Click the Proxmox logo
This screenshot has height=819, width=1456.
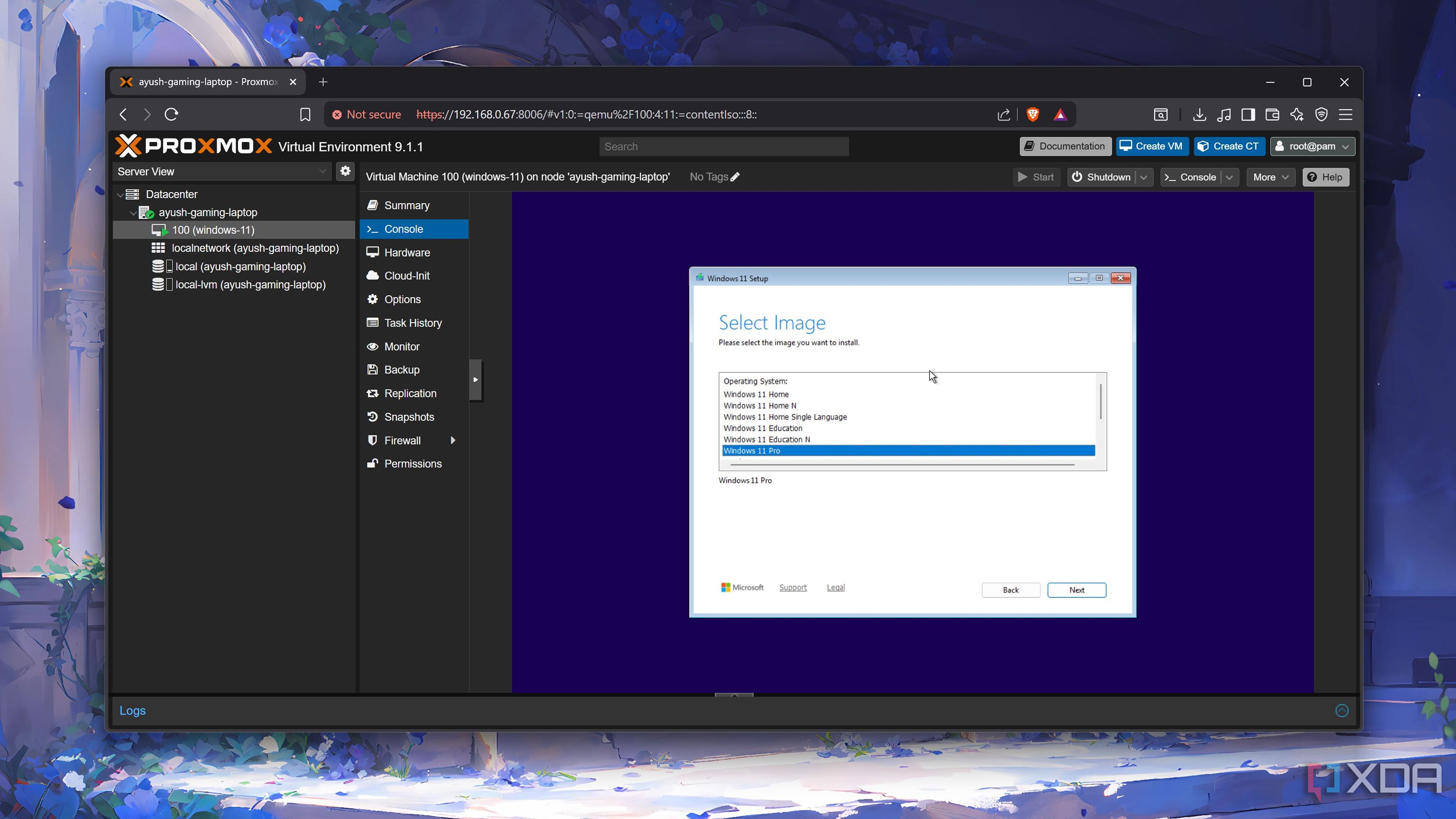pos(193,146)
